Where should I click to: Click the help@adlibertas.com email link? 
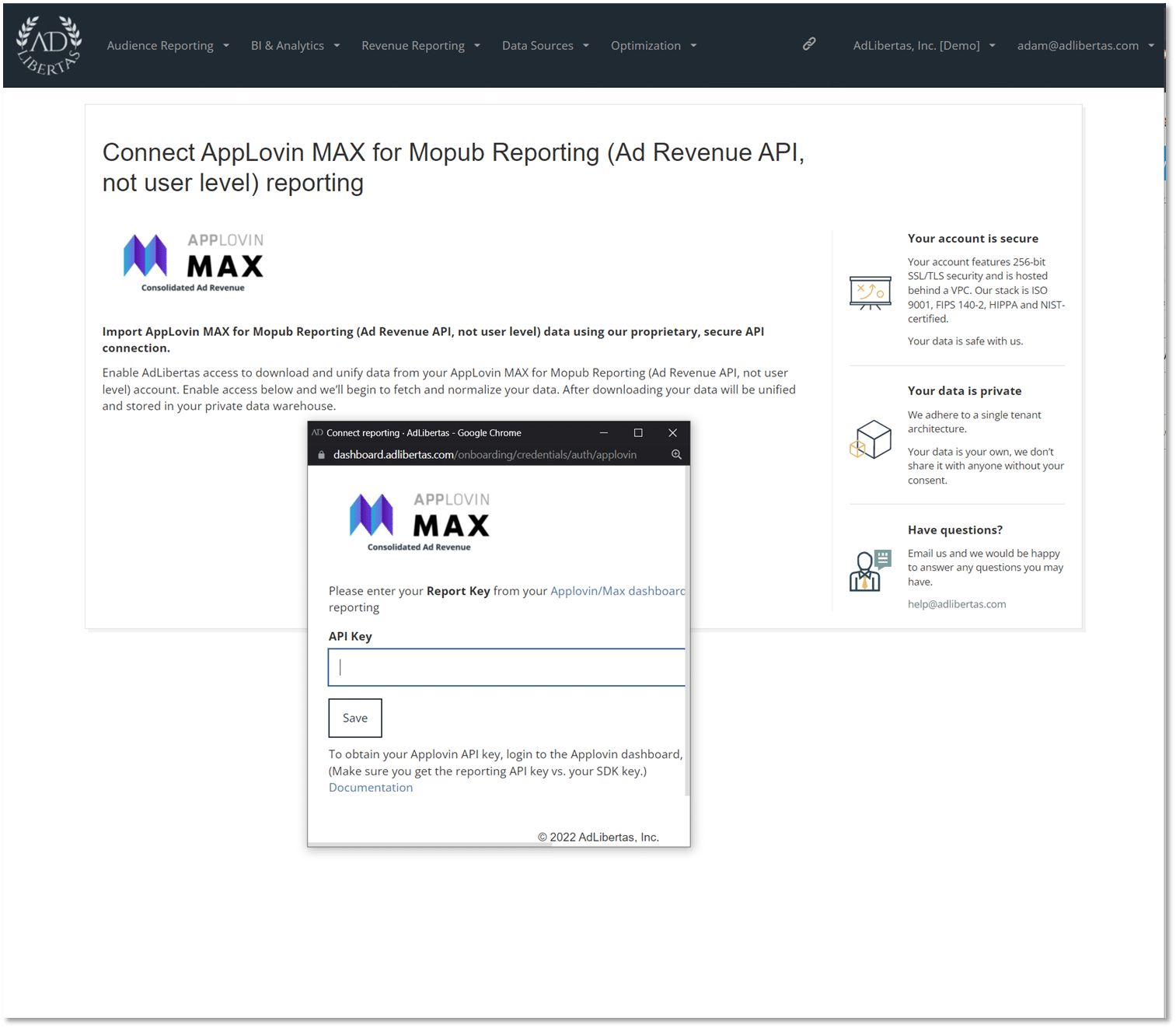click(x=957, y=604)
